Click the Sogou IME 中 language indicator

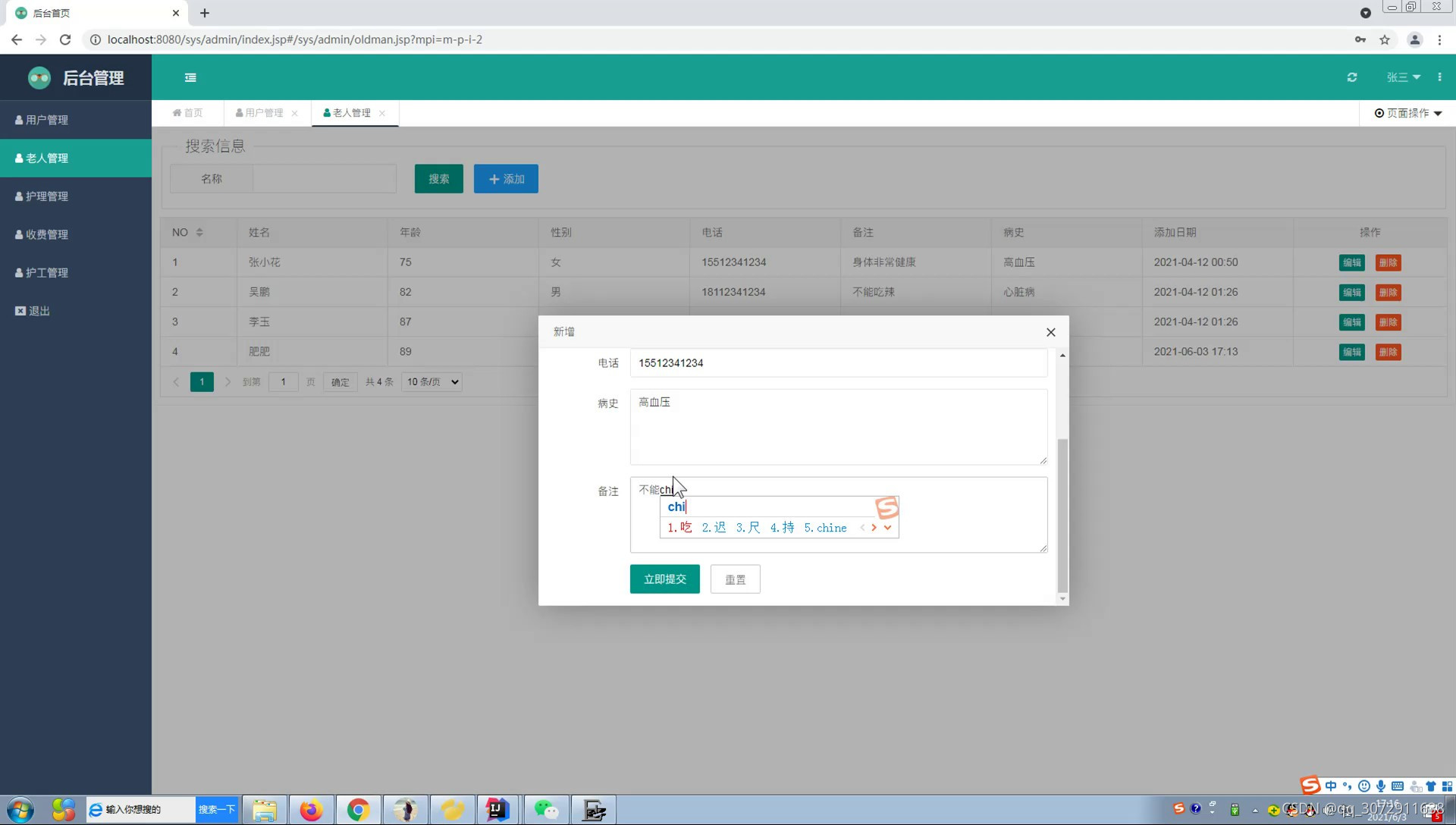click(1331, 786)
